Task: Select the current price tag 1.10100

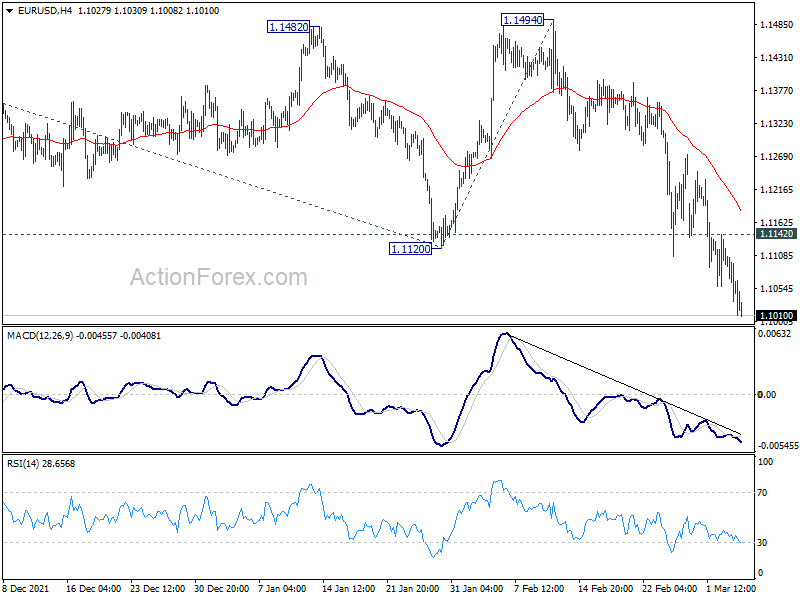Action: pos(777,316)
